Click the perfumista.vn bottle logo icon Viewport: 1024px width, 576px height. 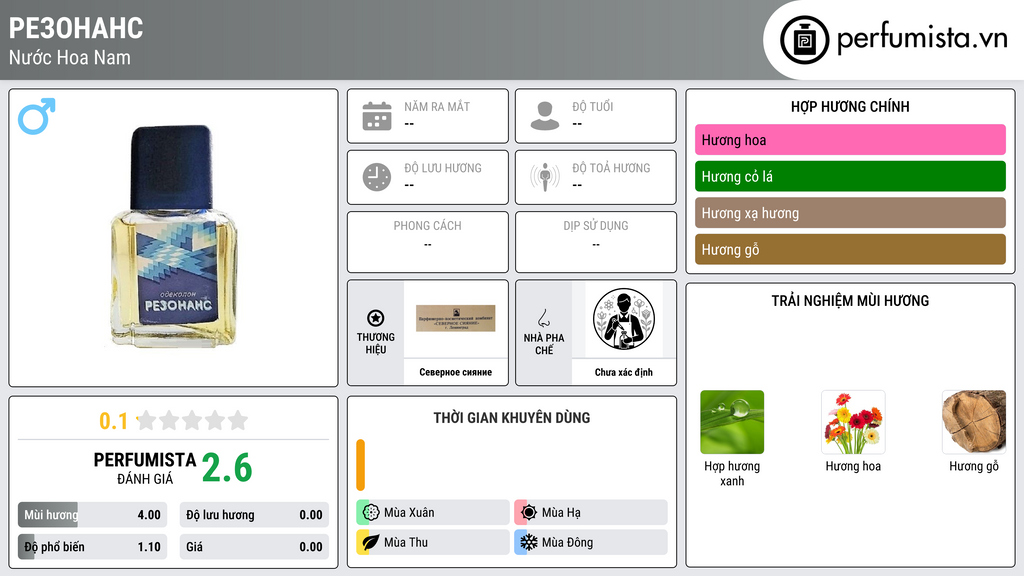tap(804, 40)
